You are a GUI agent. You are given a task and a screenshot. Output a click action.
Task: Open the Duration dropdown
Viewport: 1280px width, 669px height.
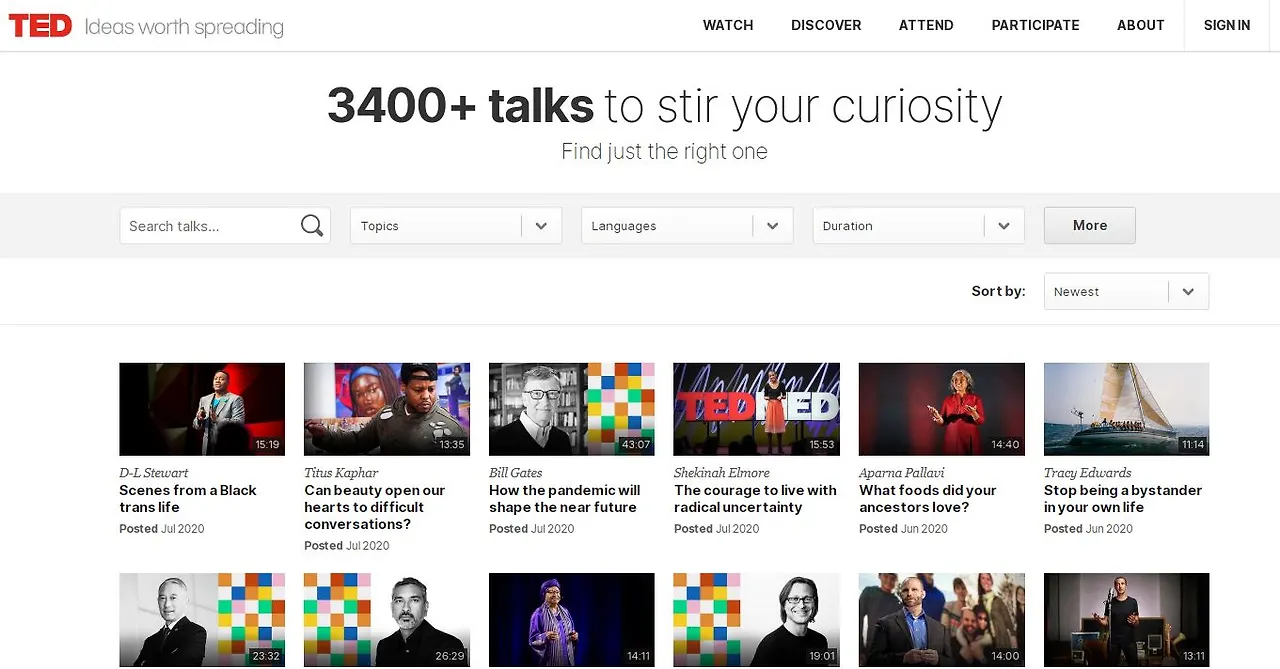[919, 226]
